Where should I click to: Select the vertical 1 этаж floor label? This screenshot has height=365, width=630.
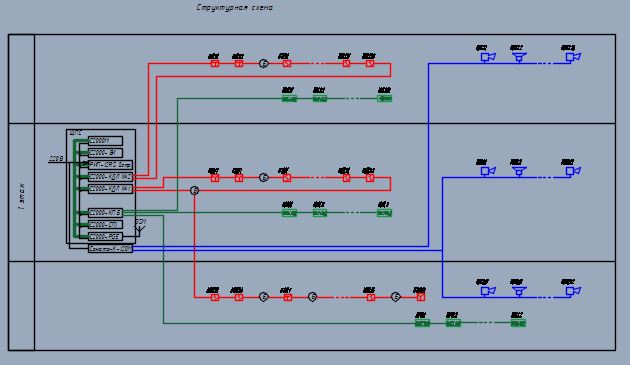click(21, 197)
